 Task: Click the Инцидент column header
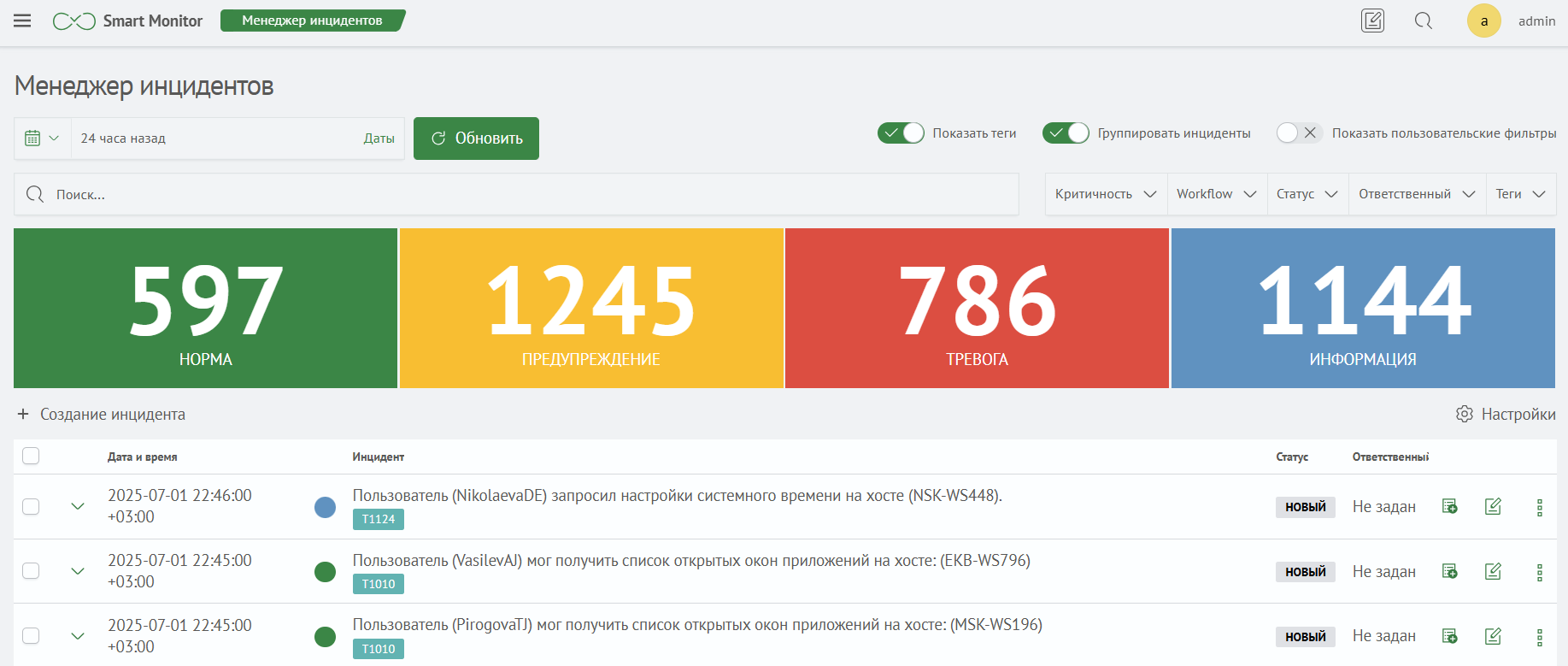[x=378, y=457]
